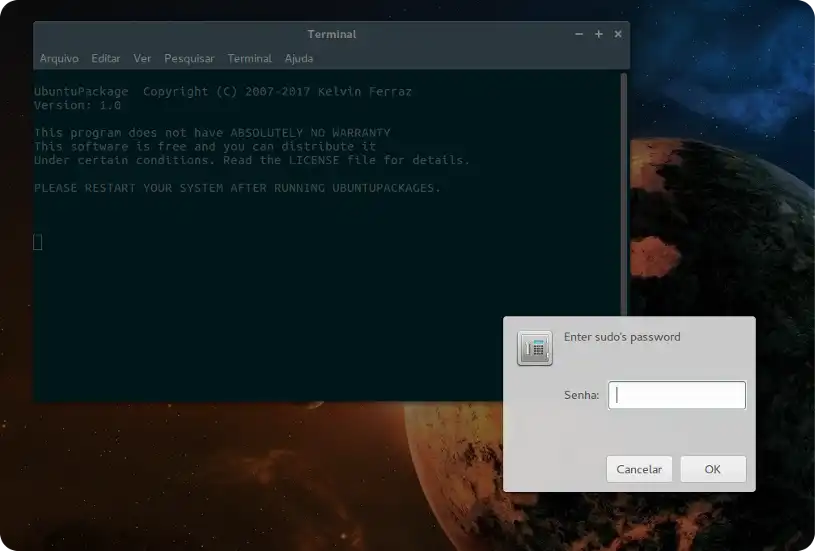Click the 'Version: 1.0' line

(x=77, y=105)
